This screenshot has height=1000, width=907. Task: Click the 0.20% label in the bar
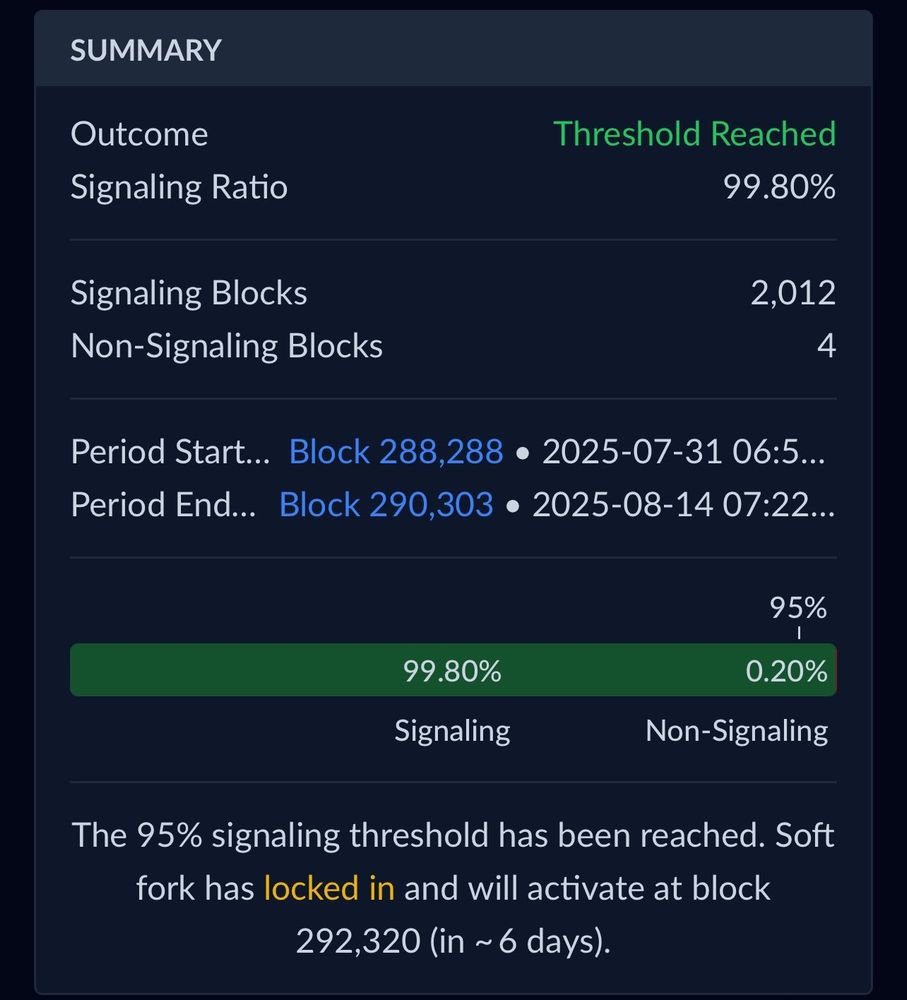tap(787, 671)
